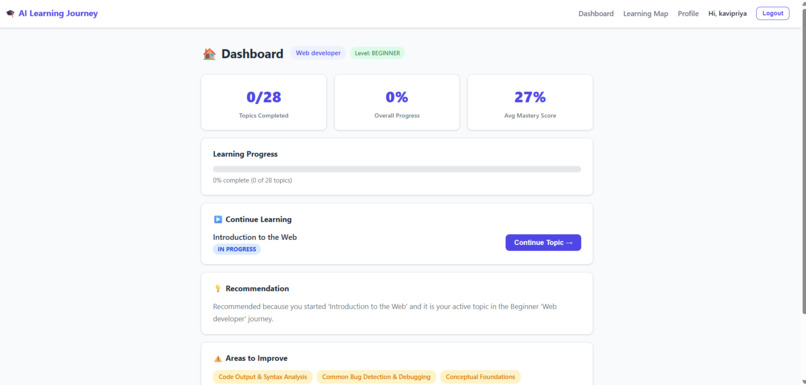
Task: Click the house icon beside Dashboard heading
Action: tap(209, 53)
